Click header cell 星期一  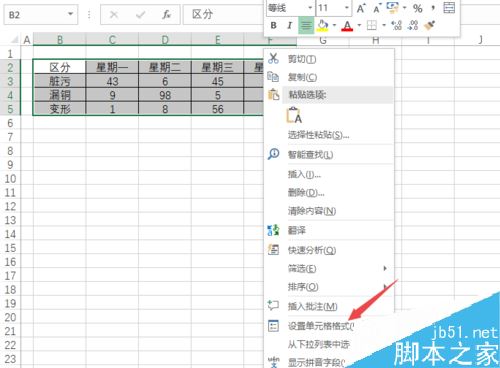point(112,67)
